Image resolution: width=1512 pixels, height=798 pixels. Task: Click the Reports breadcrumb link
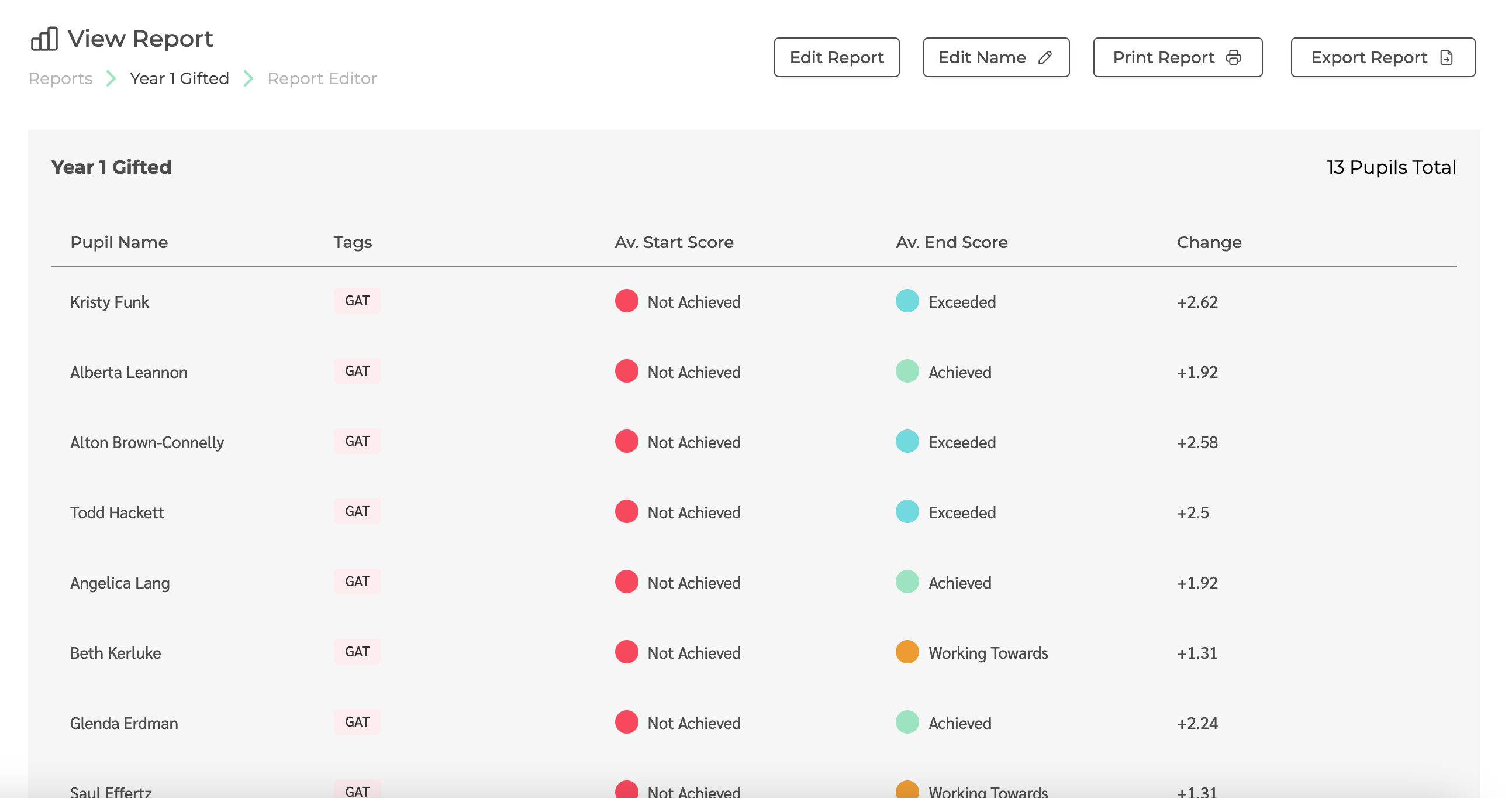pos(60,78)
